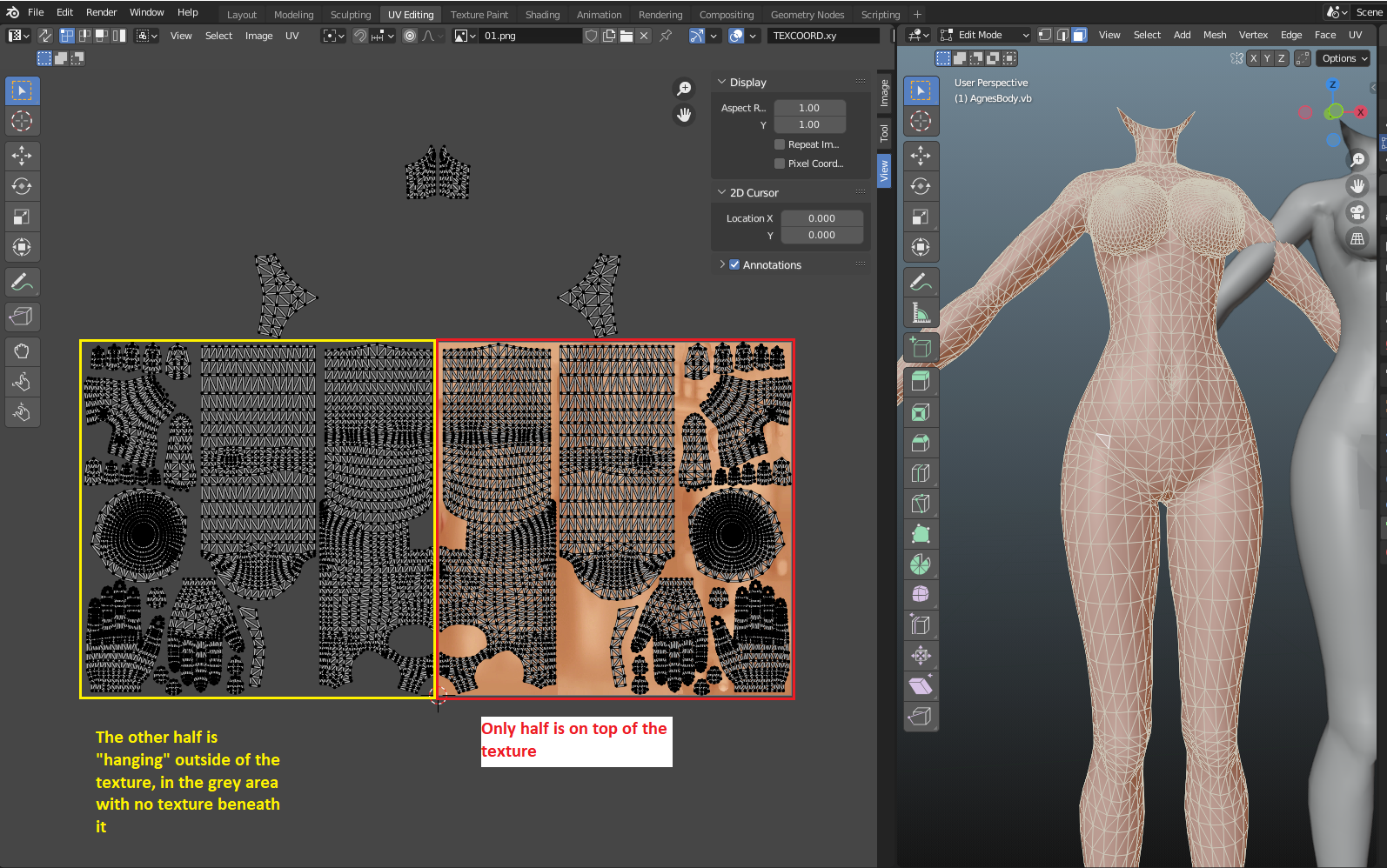The height and width of the screenshot is (868, 1387).
Task: Click the Aspect Ratio X value field
Action: tap(810, 108)
